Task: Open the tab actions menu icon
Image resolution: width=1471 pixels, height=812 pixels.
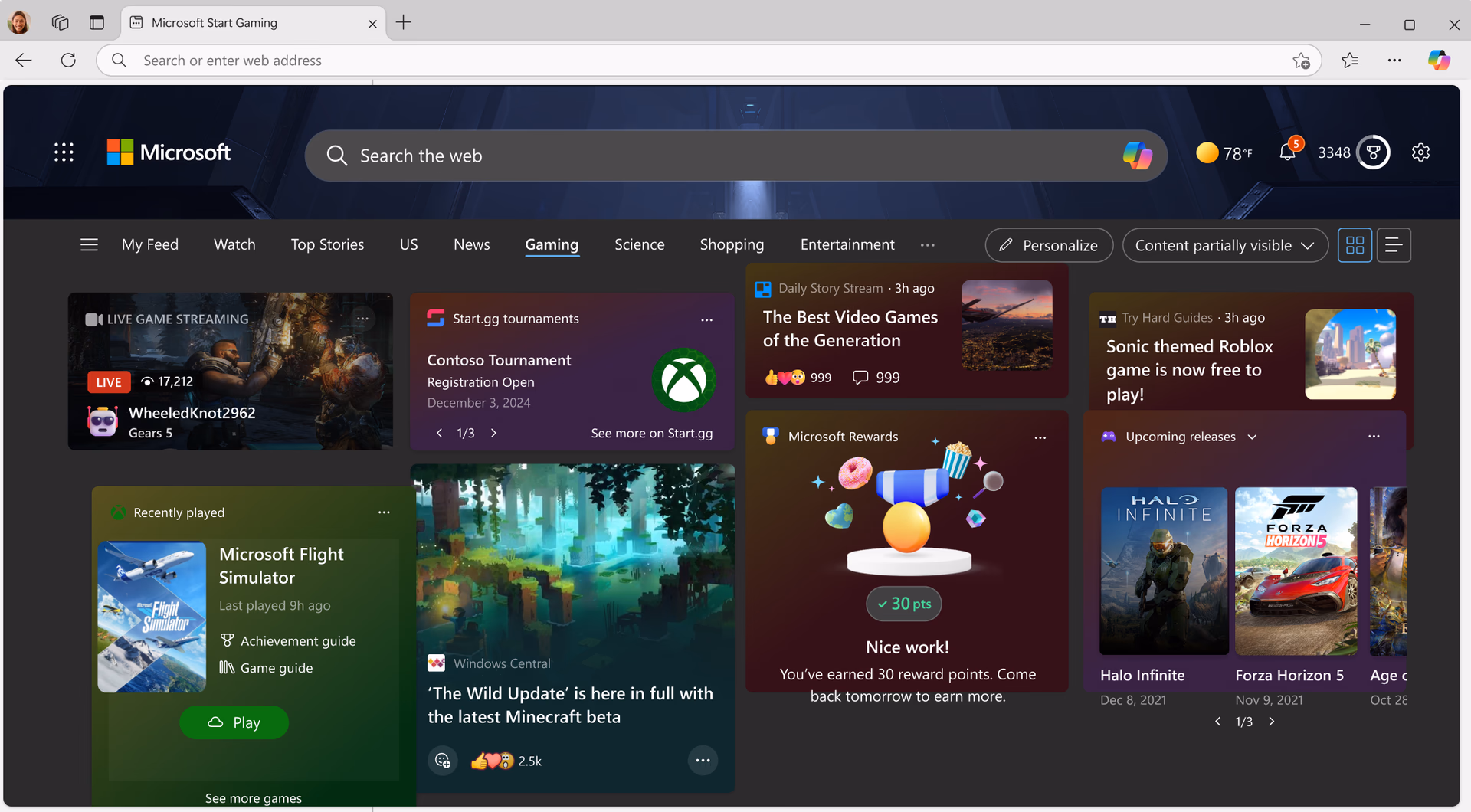Action: (97, 23)
